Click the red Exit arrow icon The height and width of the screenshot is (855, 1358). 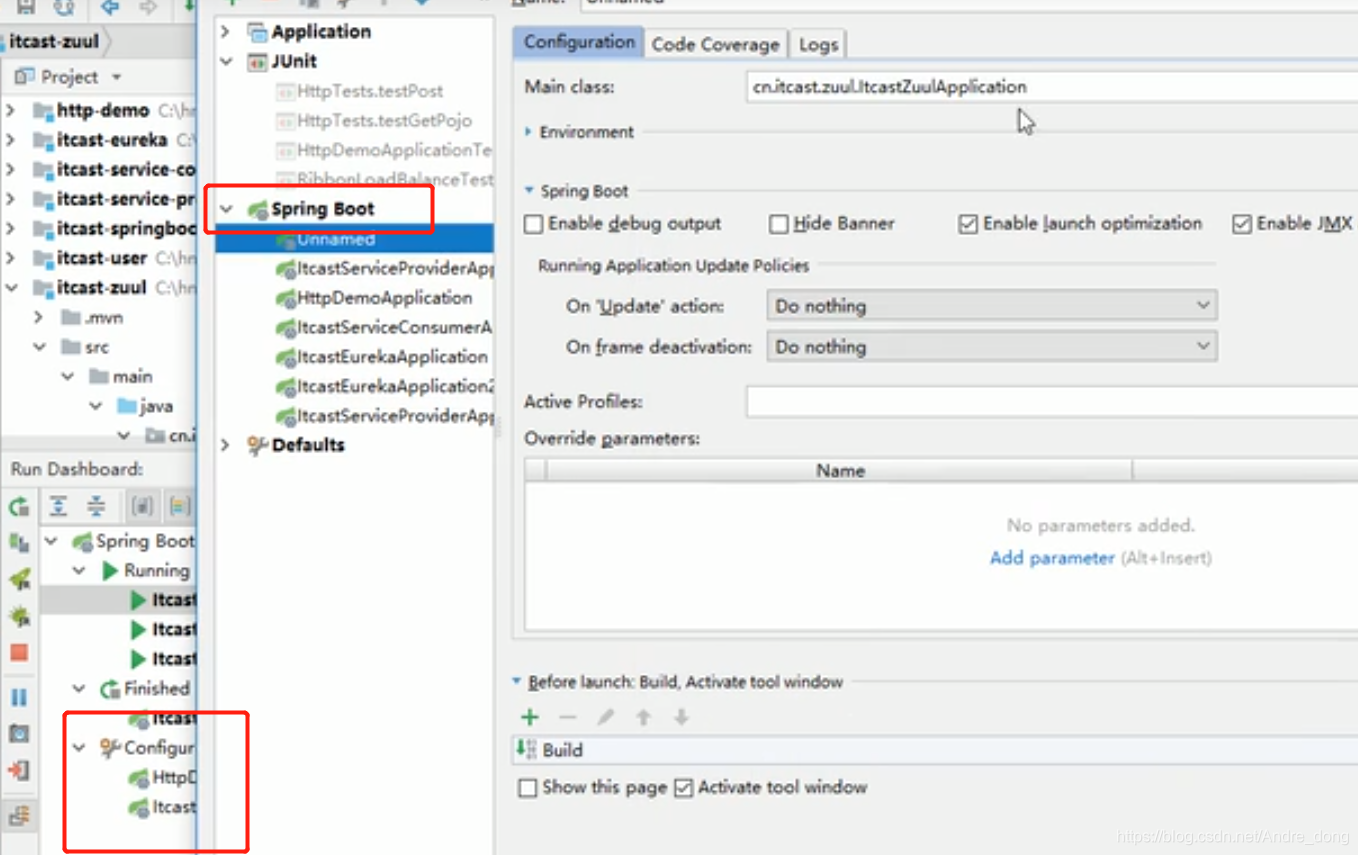pos(19,770)
